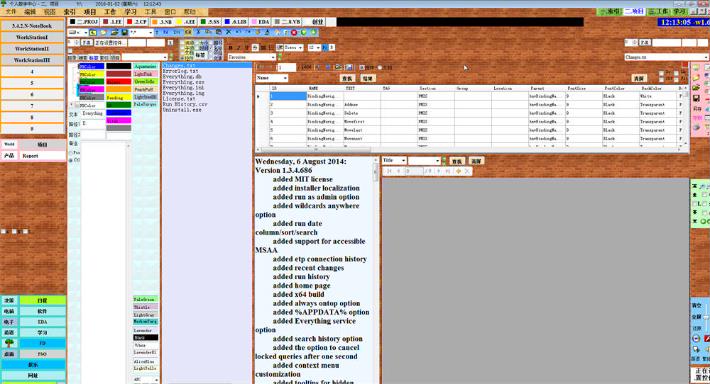Click the move-last record navigator icon
The height and width of the screenshot is (384, 710).
448,171
